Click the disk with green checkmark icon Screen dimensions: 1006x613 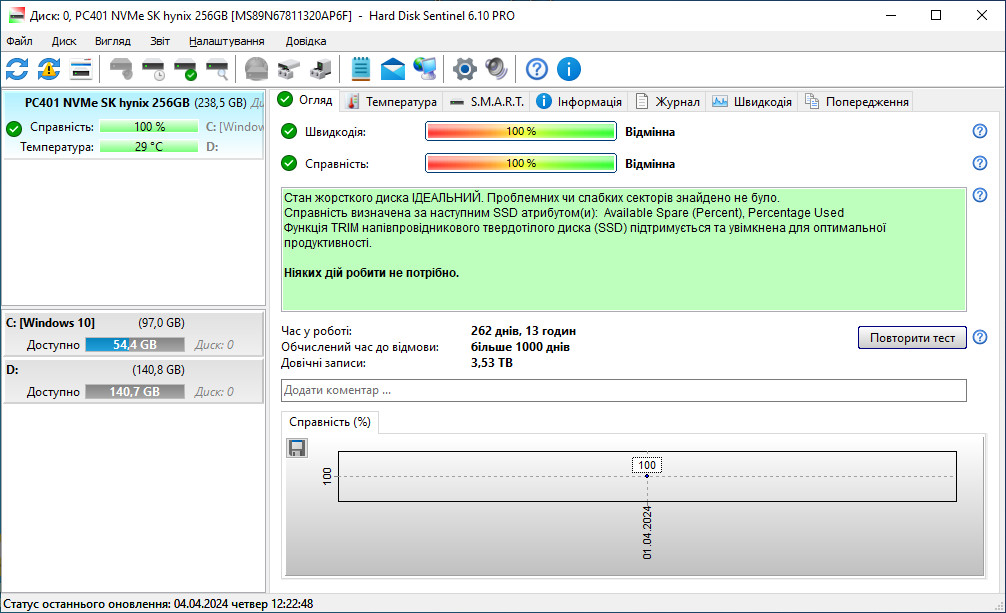[185, 69]
